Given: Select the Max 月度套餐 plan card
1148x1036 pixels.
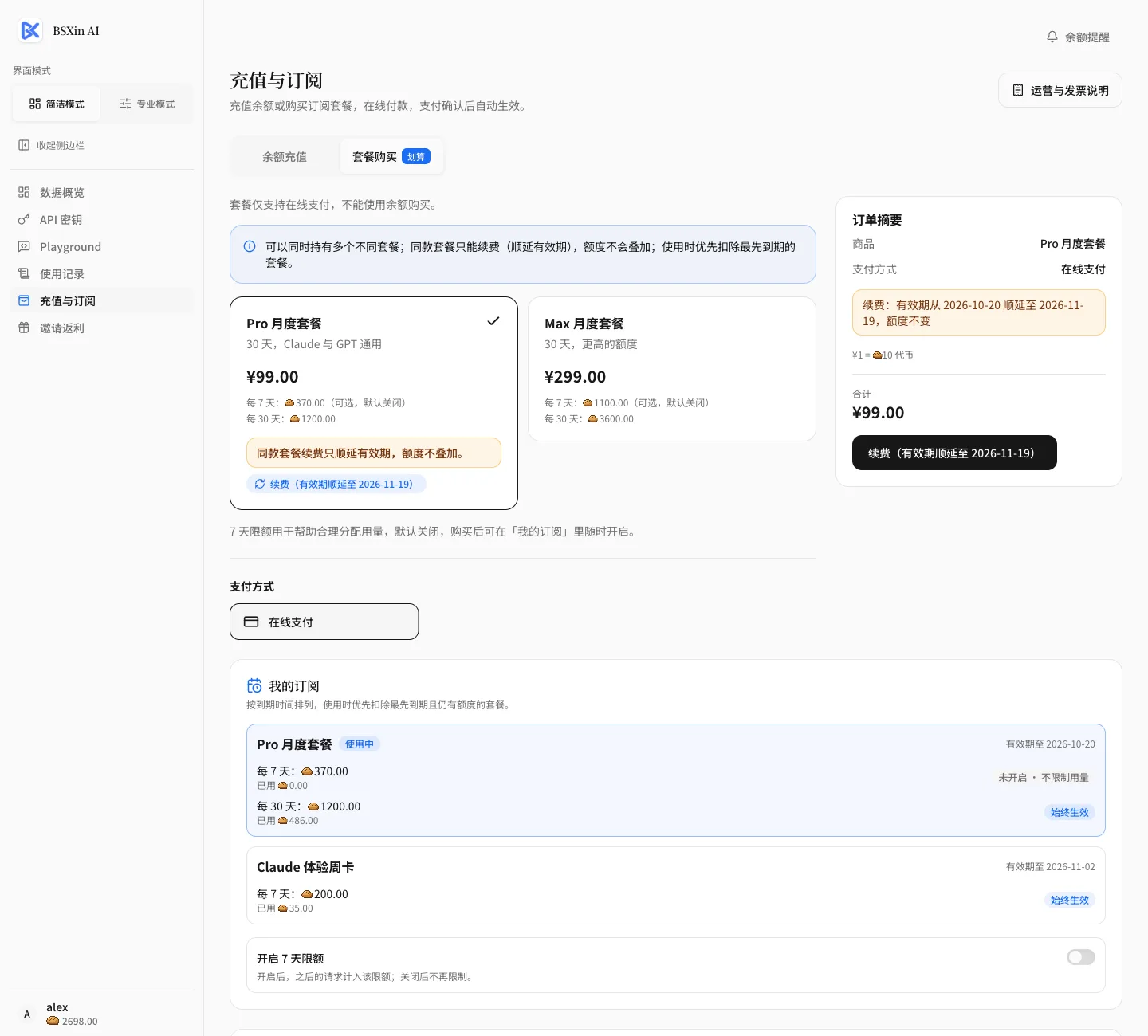Looking at the screenshot, I should [x=672, y=369].
